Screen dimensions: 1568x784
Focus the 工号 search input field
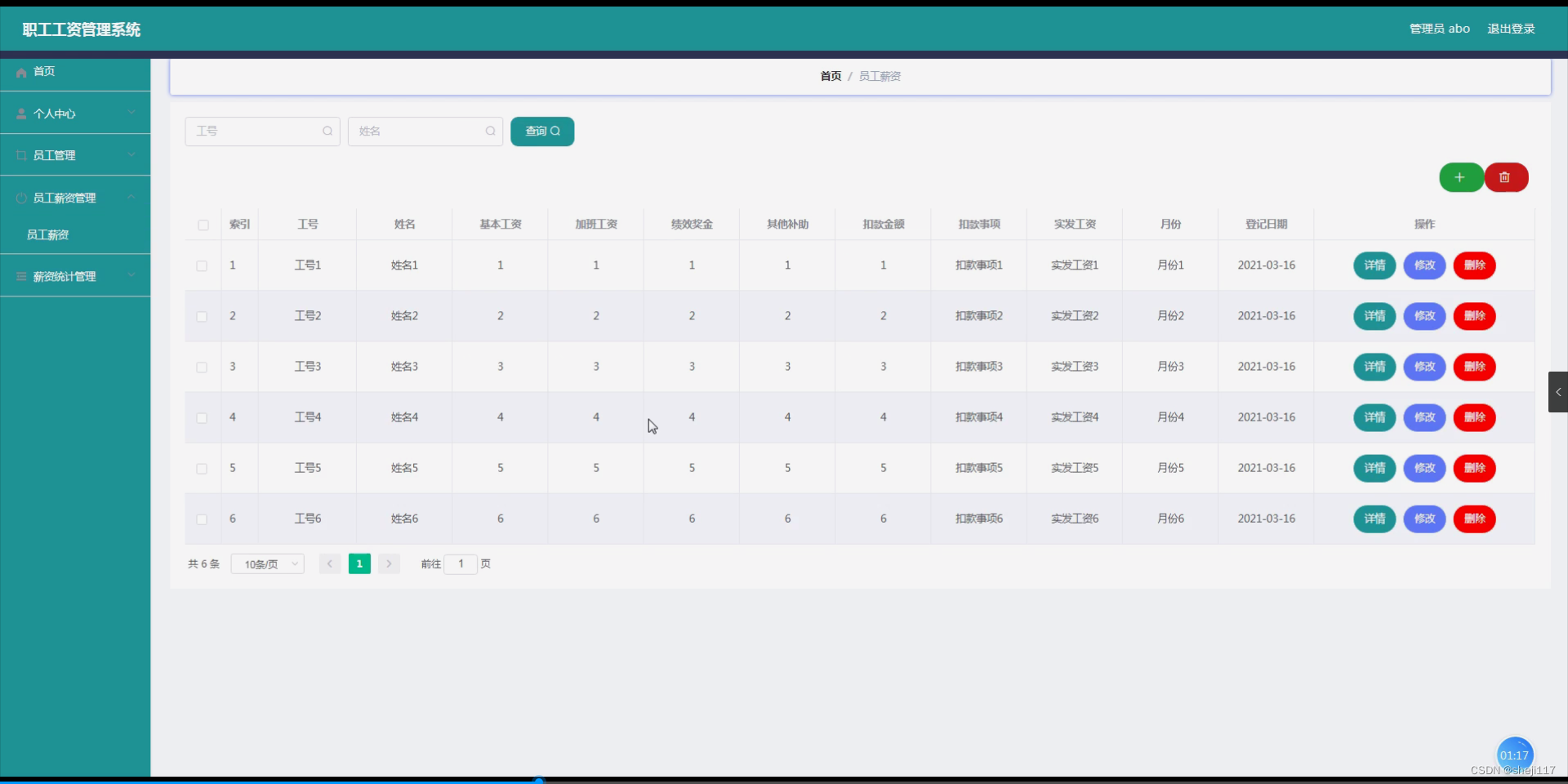pos(262,131)
